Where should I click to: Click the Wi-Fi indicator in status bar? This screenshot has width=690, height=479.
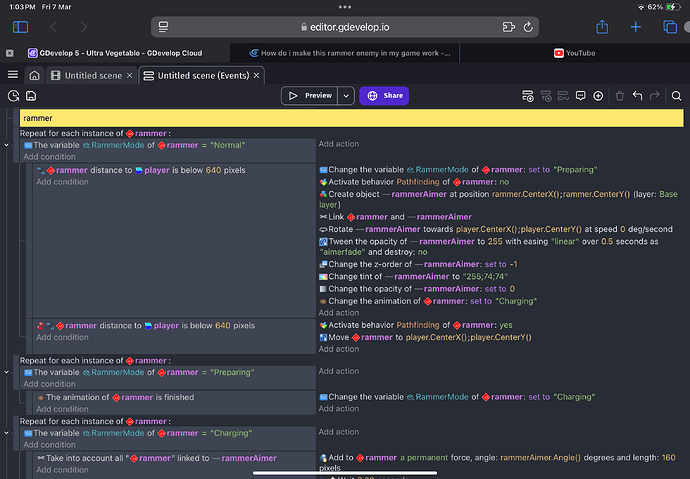(x=641, y=7)
